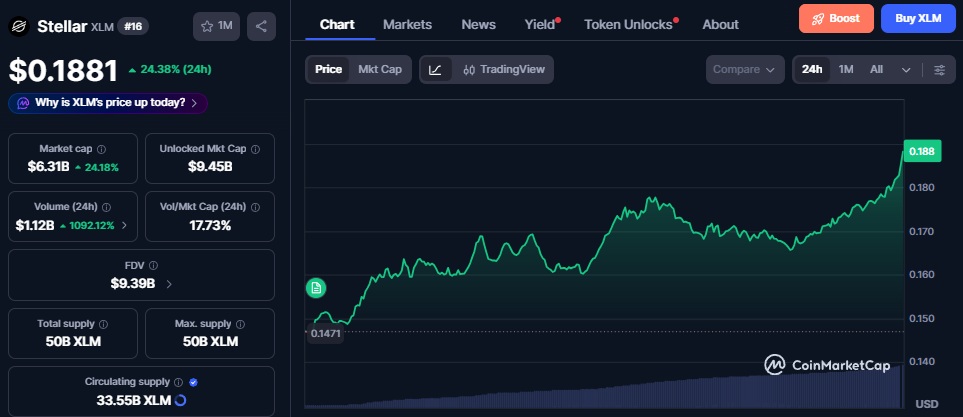Select the 24h time range
Viewport: 963px width, 417px height.
(812, 69)
